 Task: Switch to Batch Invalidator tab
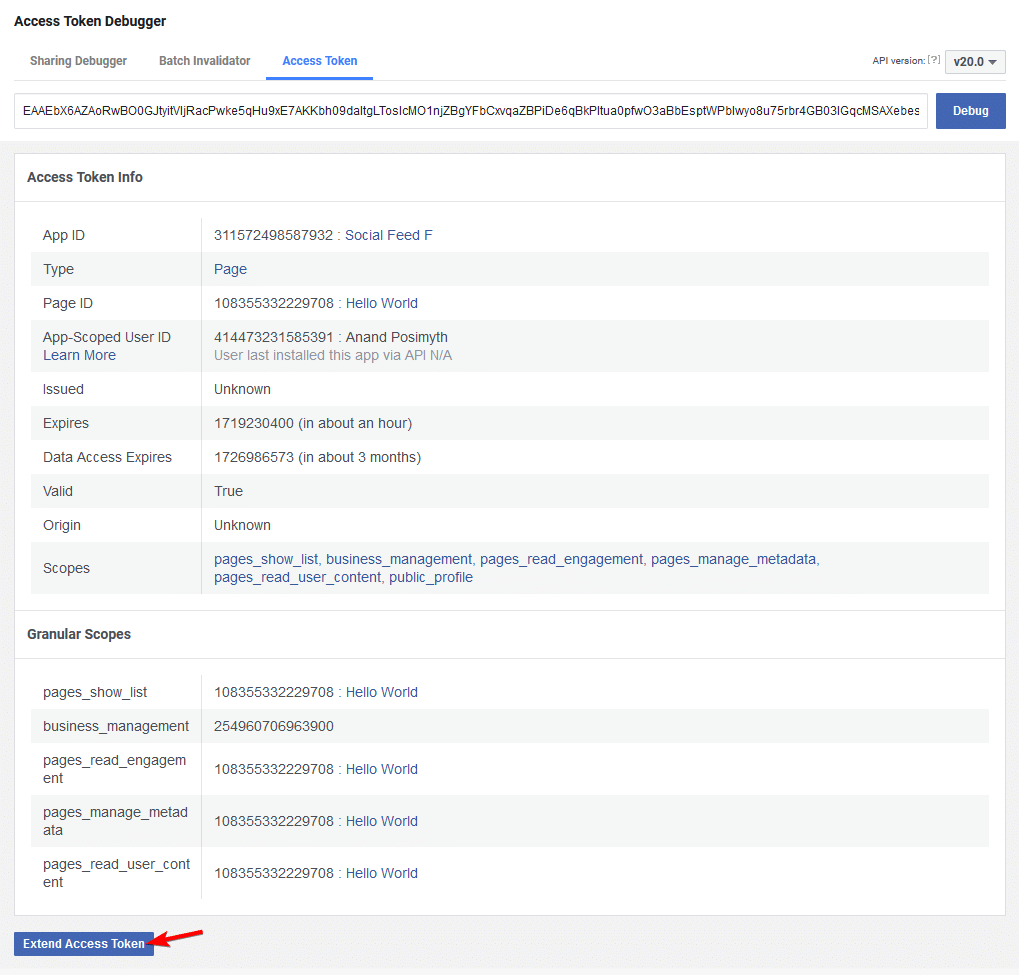click(x=205, y=60)
